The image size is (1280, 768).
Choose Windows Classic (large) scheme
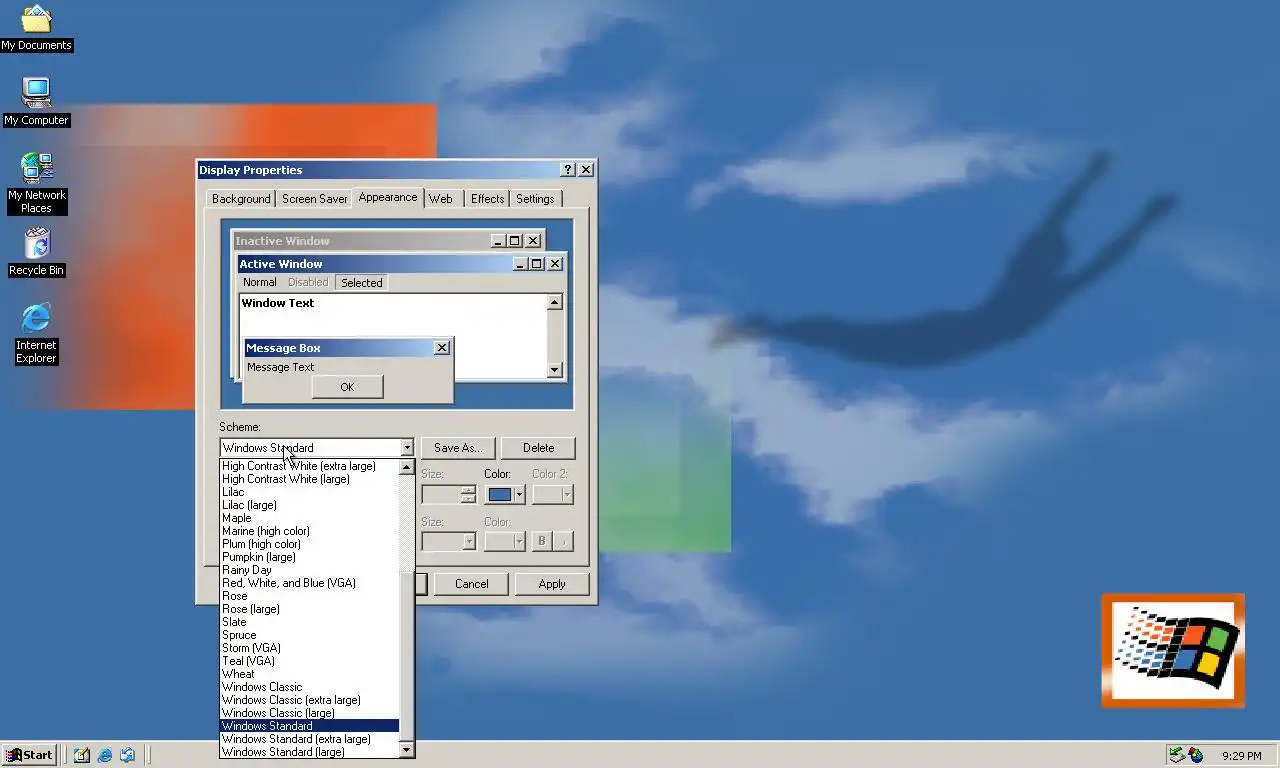pyautogui.click(x=310, y=713)
